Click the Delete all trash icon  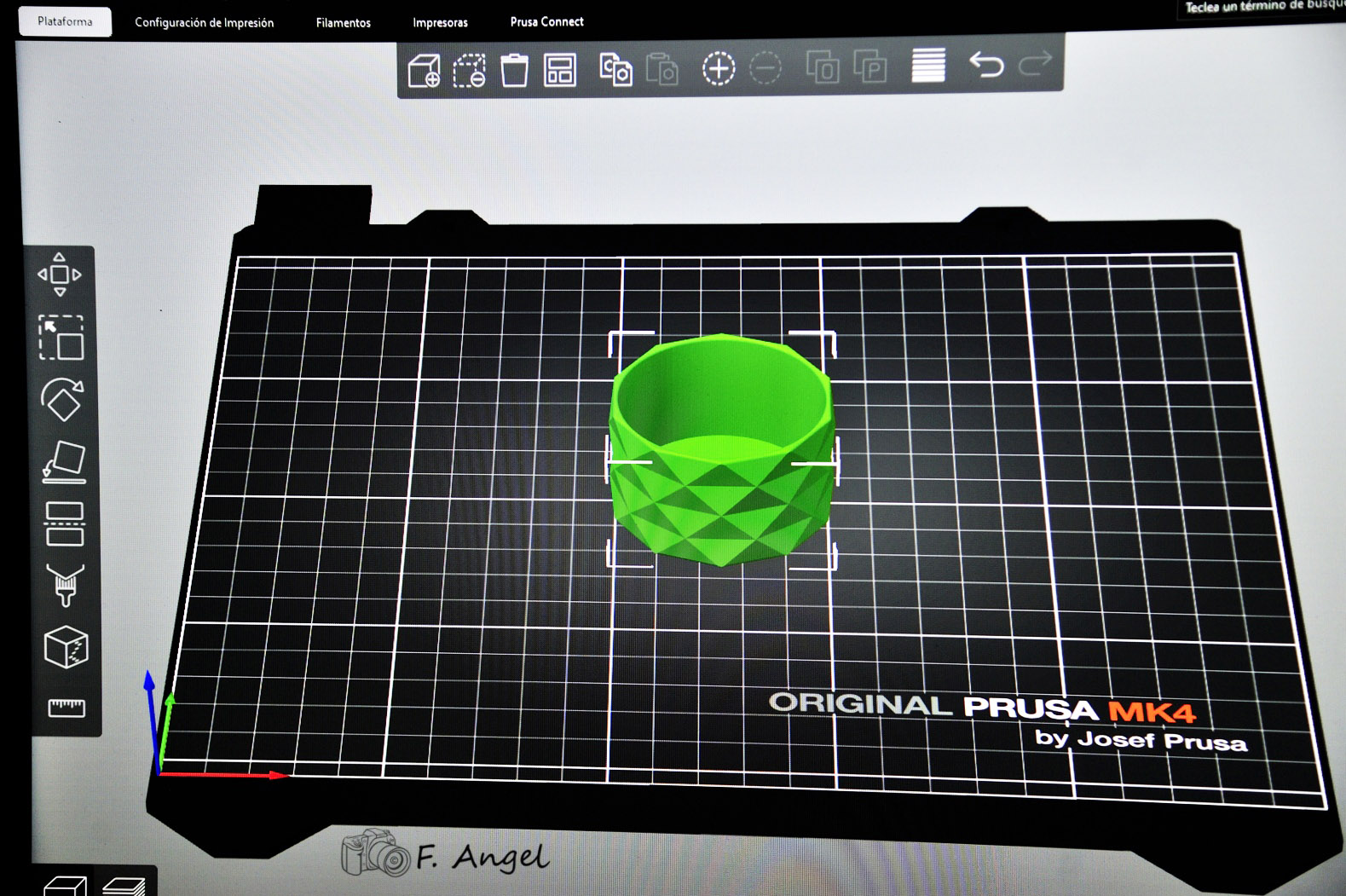514,70
